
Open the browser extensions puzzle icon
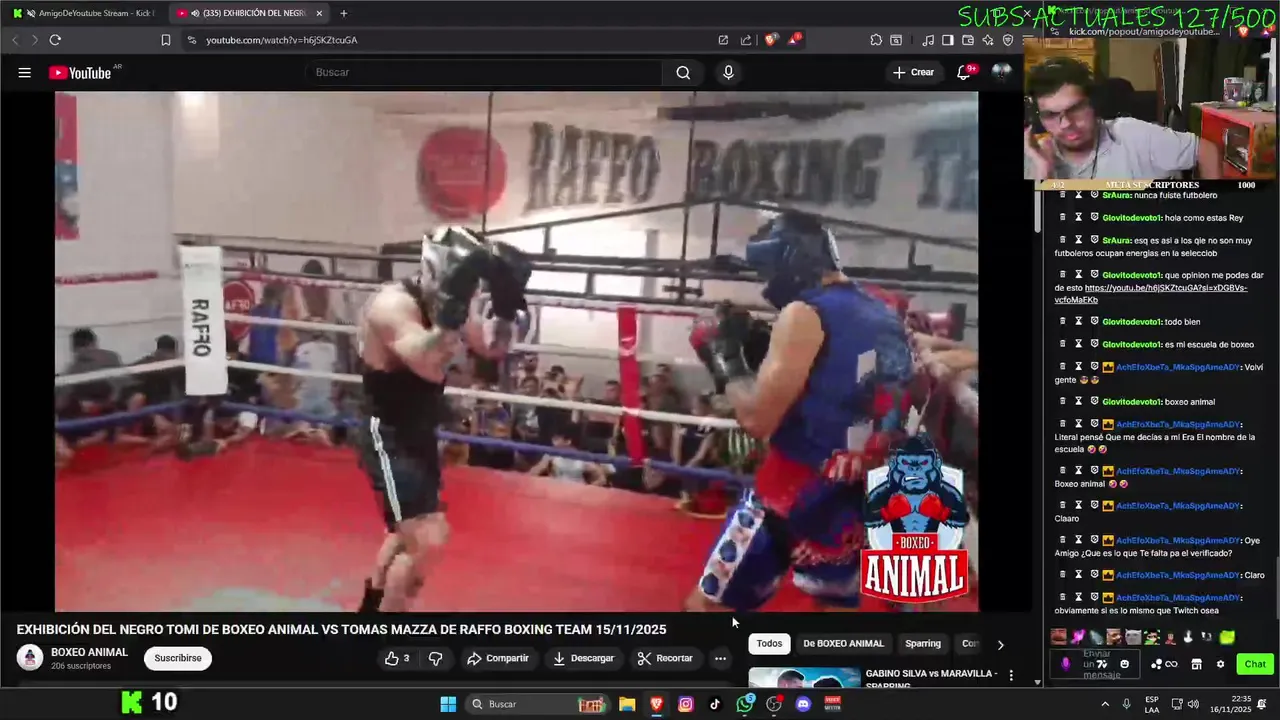[876, 40]
